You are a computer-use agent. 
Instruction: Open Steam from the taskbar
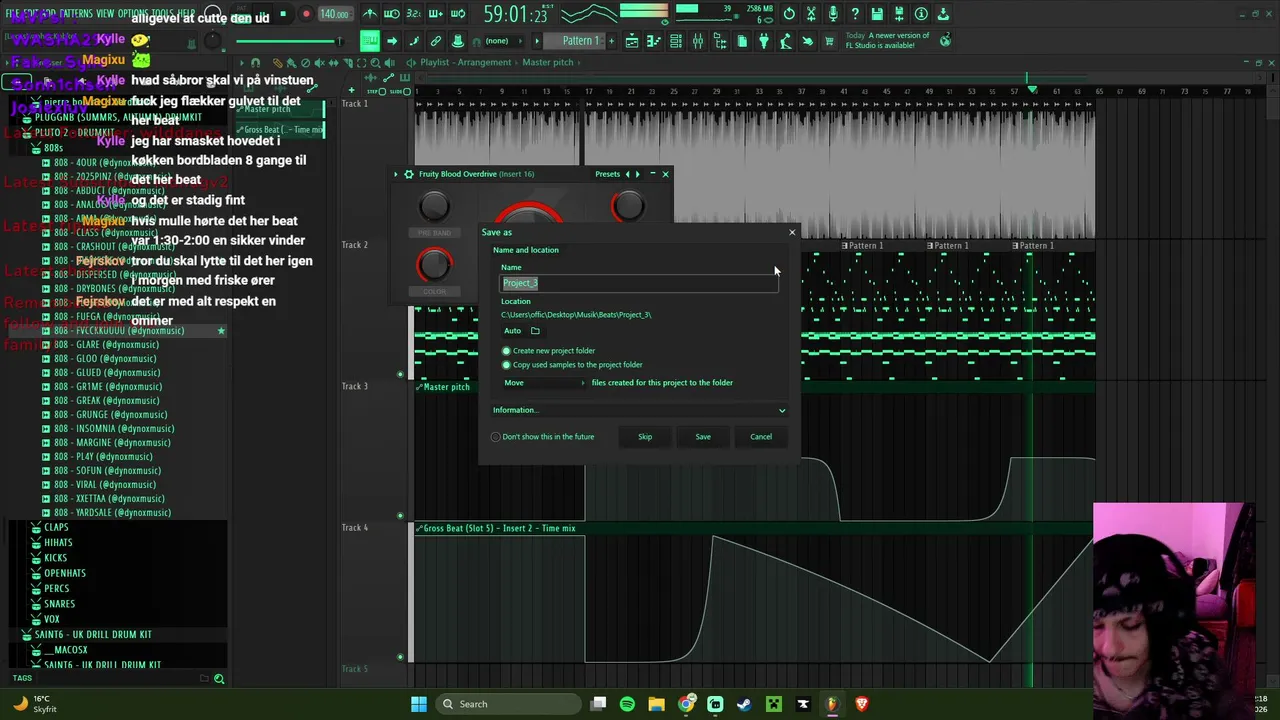point(744,704)
